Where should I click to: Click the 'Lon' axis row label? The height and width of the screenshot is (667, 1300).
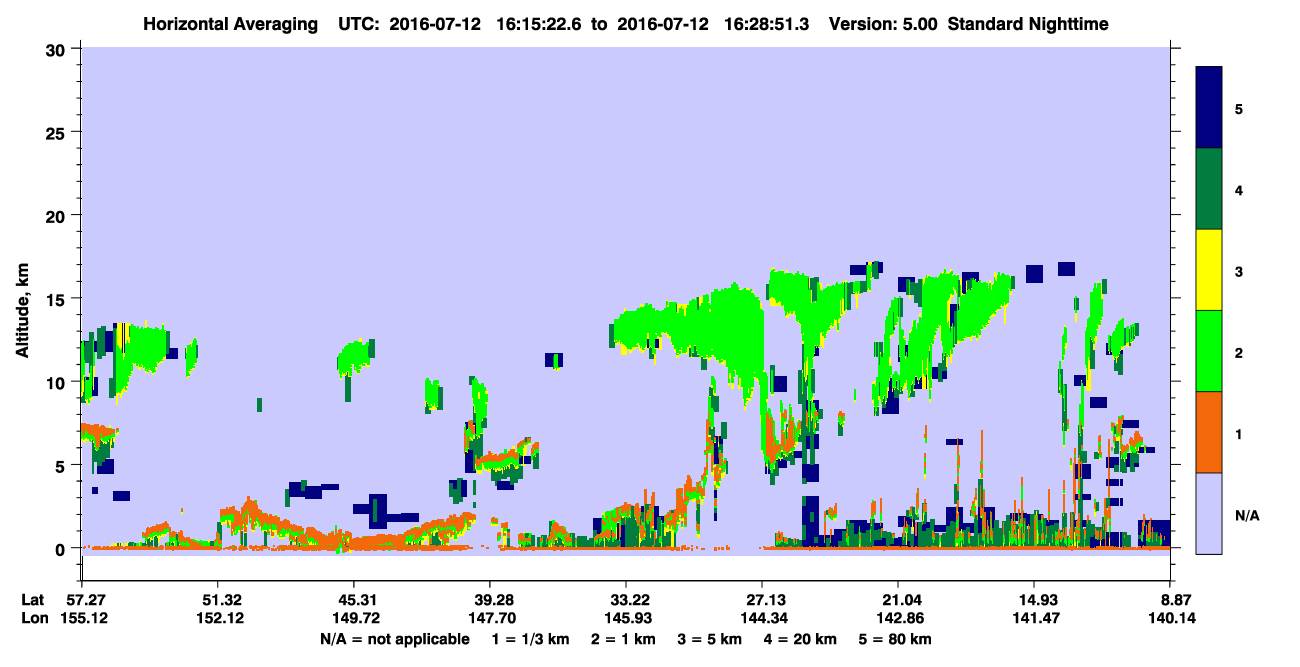pyautogui.click(x=33, y=619)
